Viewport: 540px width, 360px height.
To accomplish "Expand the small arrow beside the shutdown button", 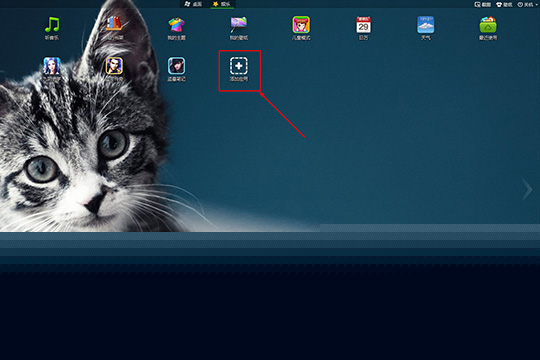I will 536,4.
